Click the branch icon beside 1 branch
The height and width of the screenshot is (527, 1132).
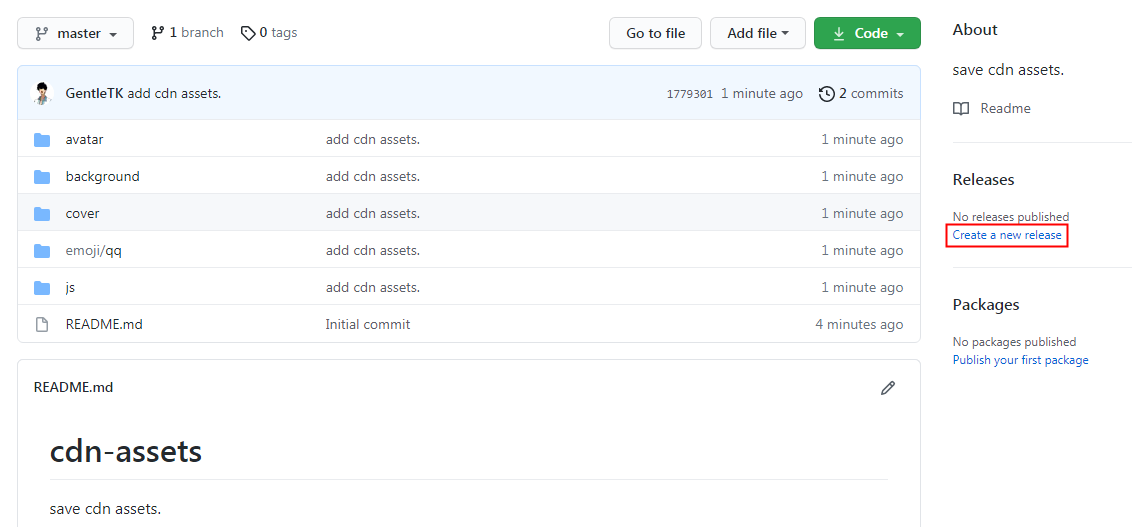point(157,33)
